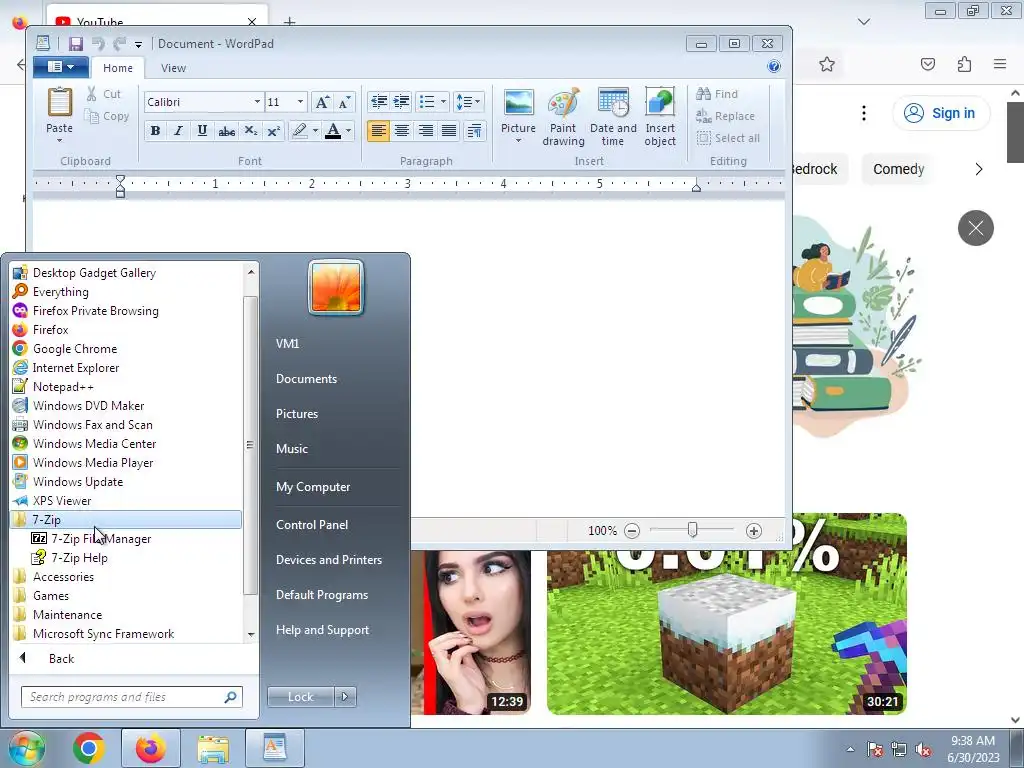Insert Date and time

click(613, 118)
